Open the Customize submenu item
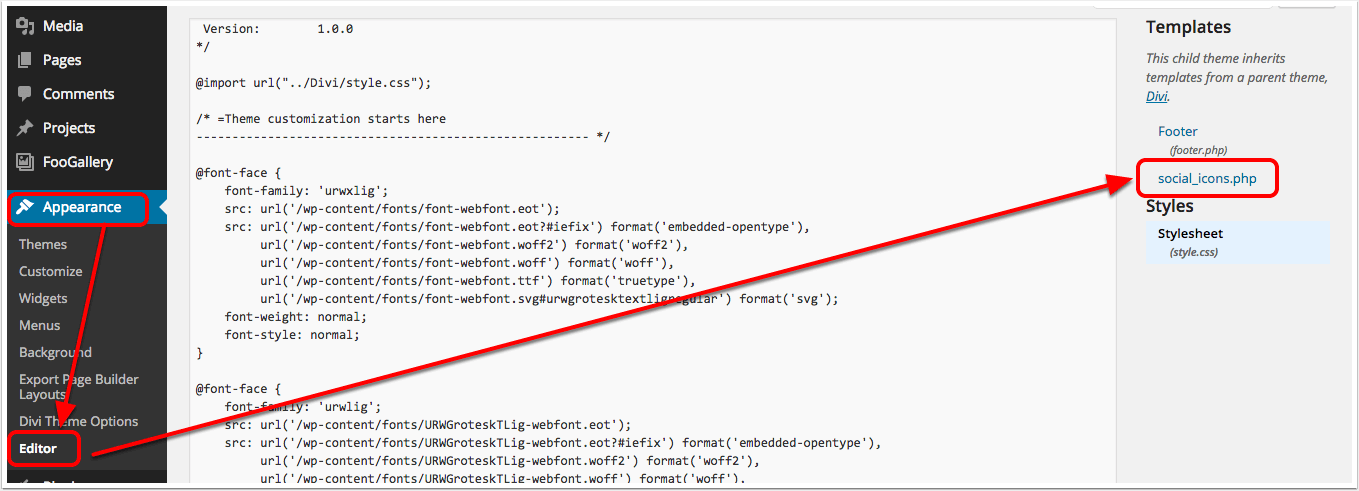Viewport: 1359px width, 491px height. [x=51, y=271]
